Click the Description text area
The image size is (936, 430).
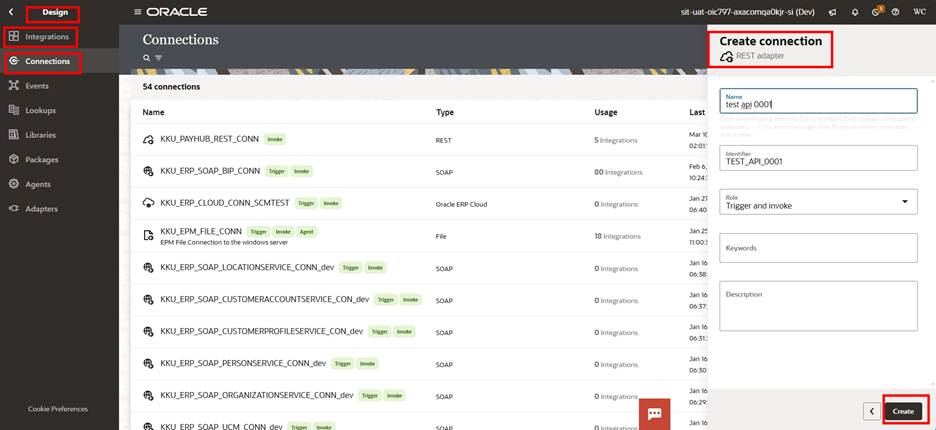[x=818, y=306]
